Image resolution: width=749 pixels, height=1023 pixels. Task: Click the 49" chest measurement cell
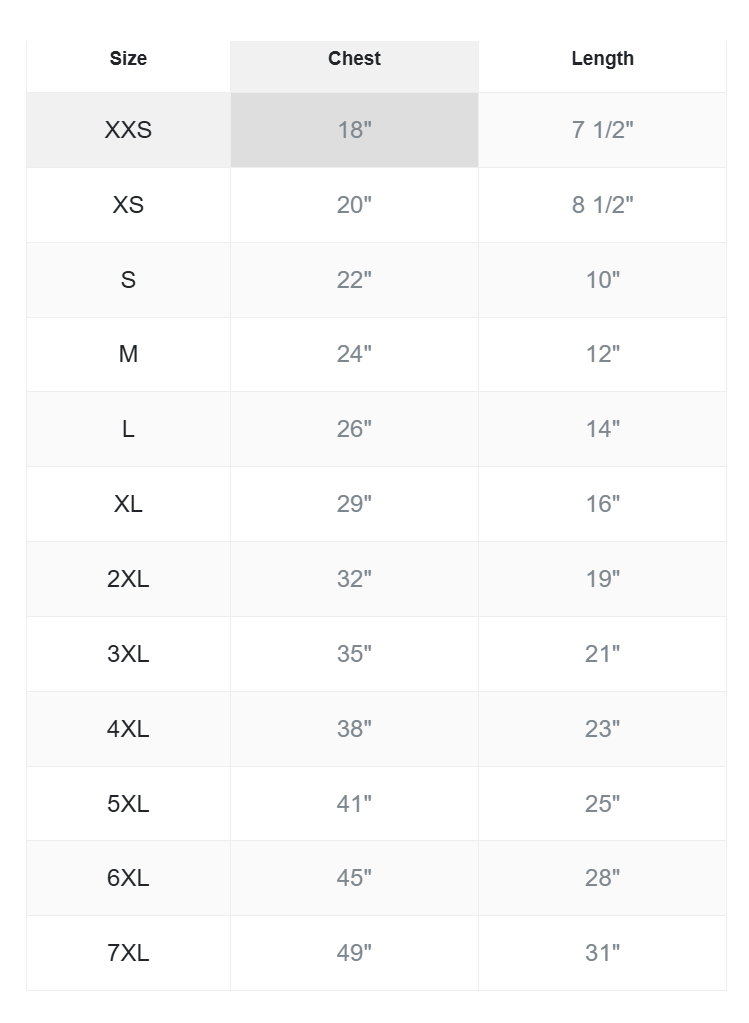click(354, 953)
